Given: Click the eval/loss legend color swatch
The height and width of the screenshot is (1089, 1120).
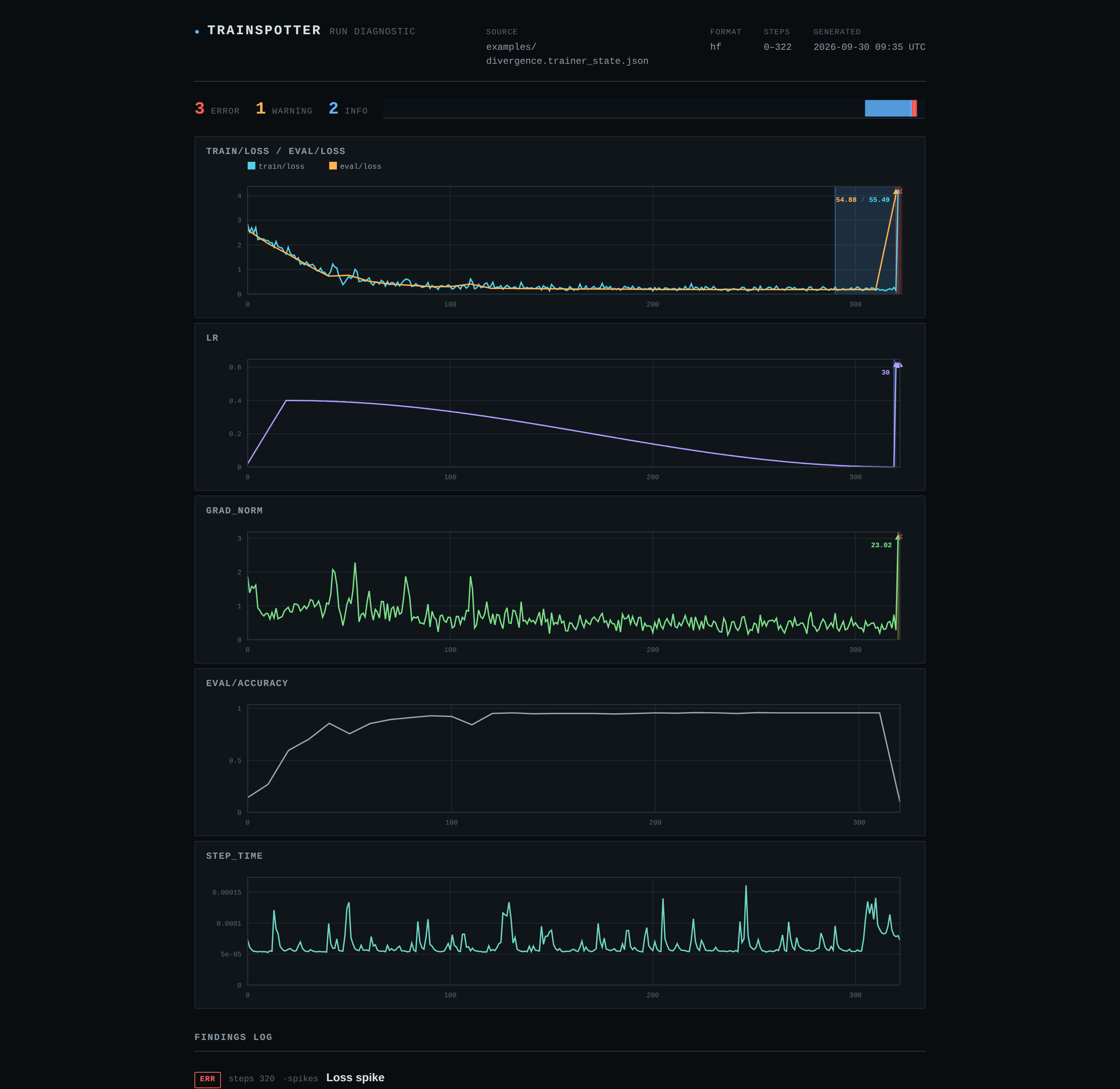Looking at the screenshot, I should (x=333, y=166).
